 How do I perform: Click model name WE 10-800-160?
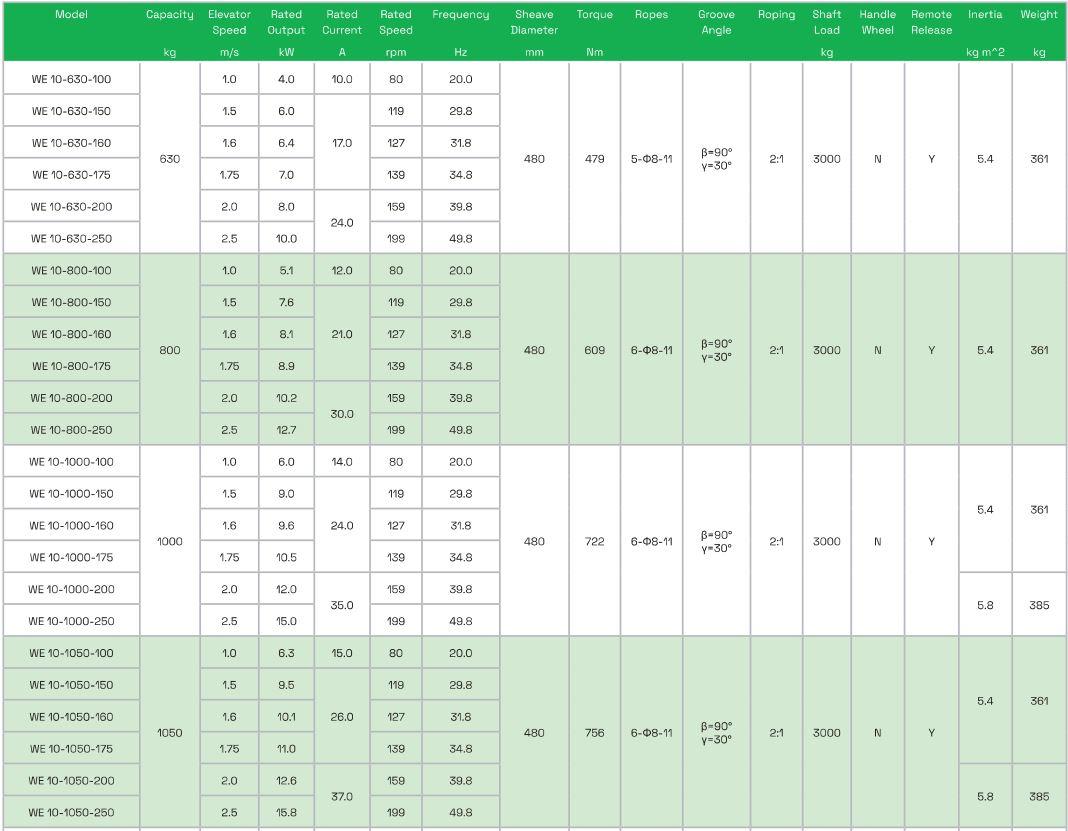pos(71,334)
